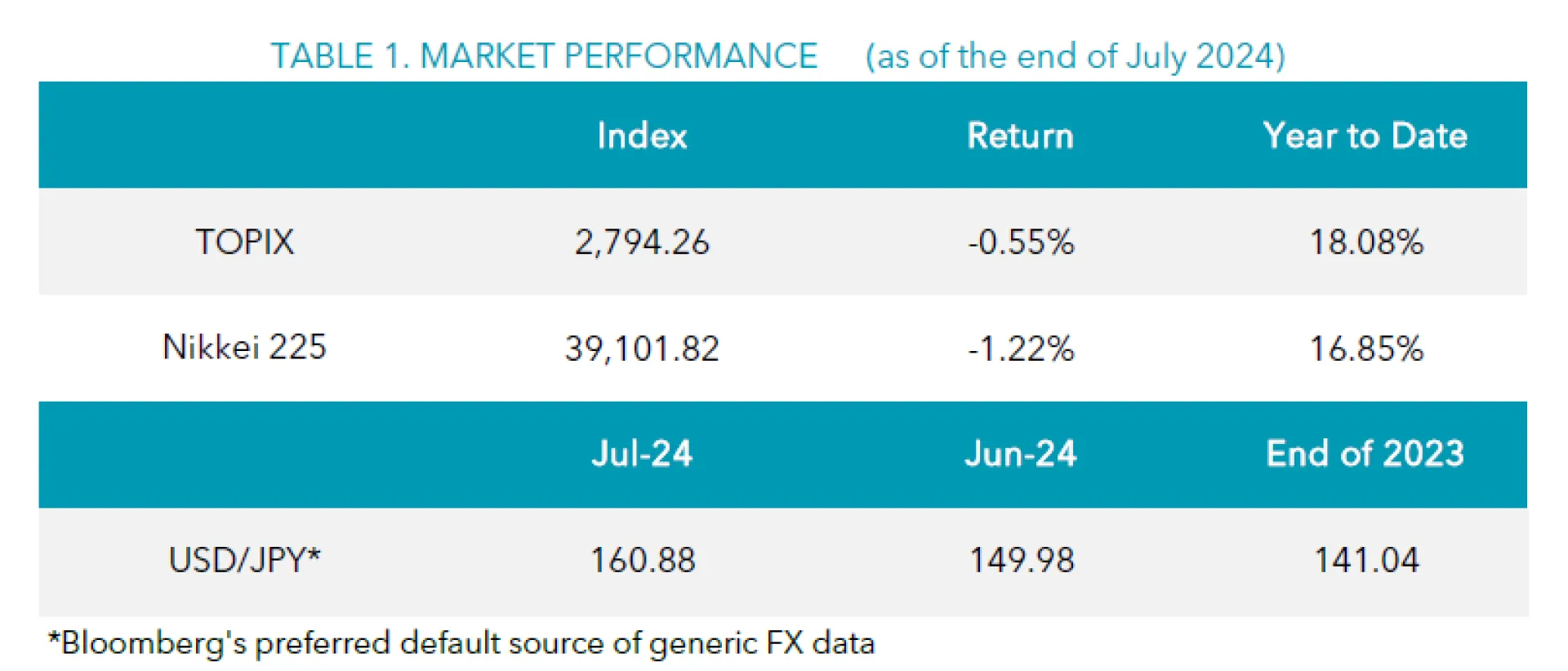Click the TOPIX index value 2,794.26

(642, 242)
